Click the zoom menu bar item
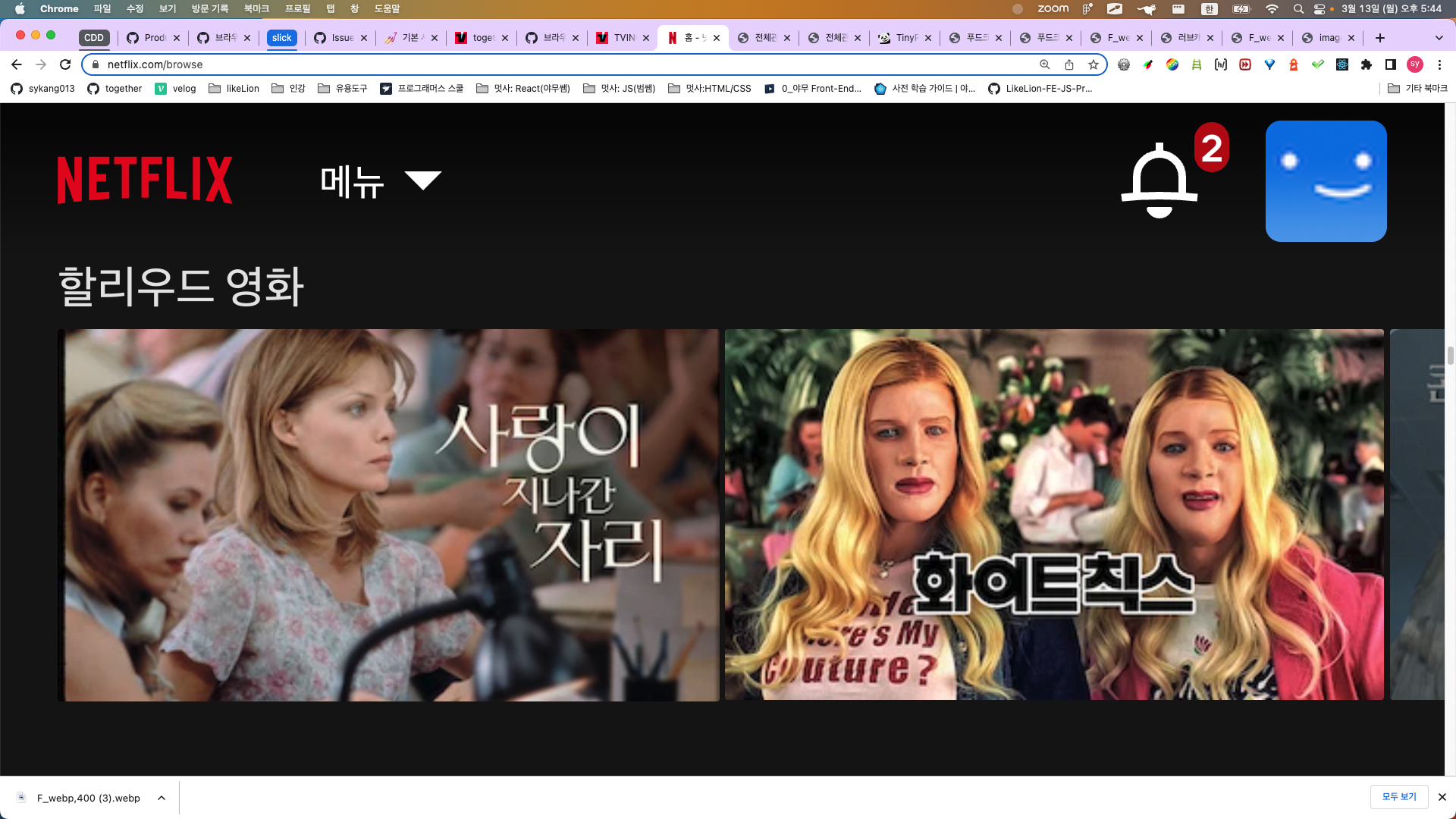This screenshot has height=819, width=1456. pos(1053,8)
